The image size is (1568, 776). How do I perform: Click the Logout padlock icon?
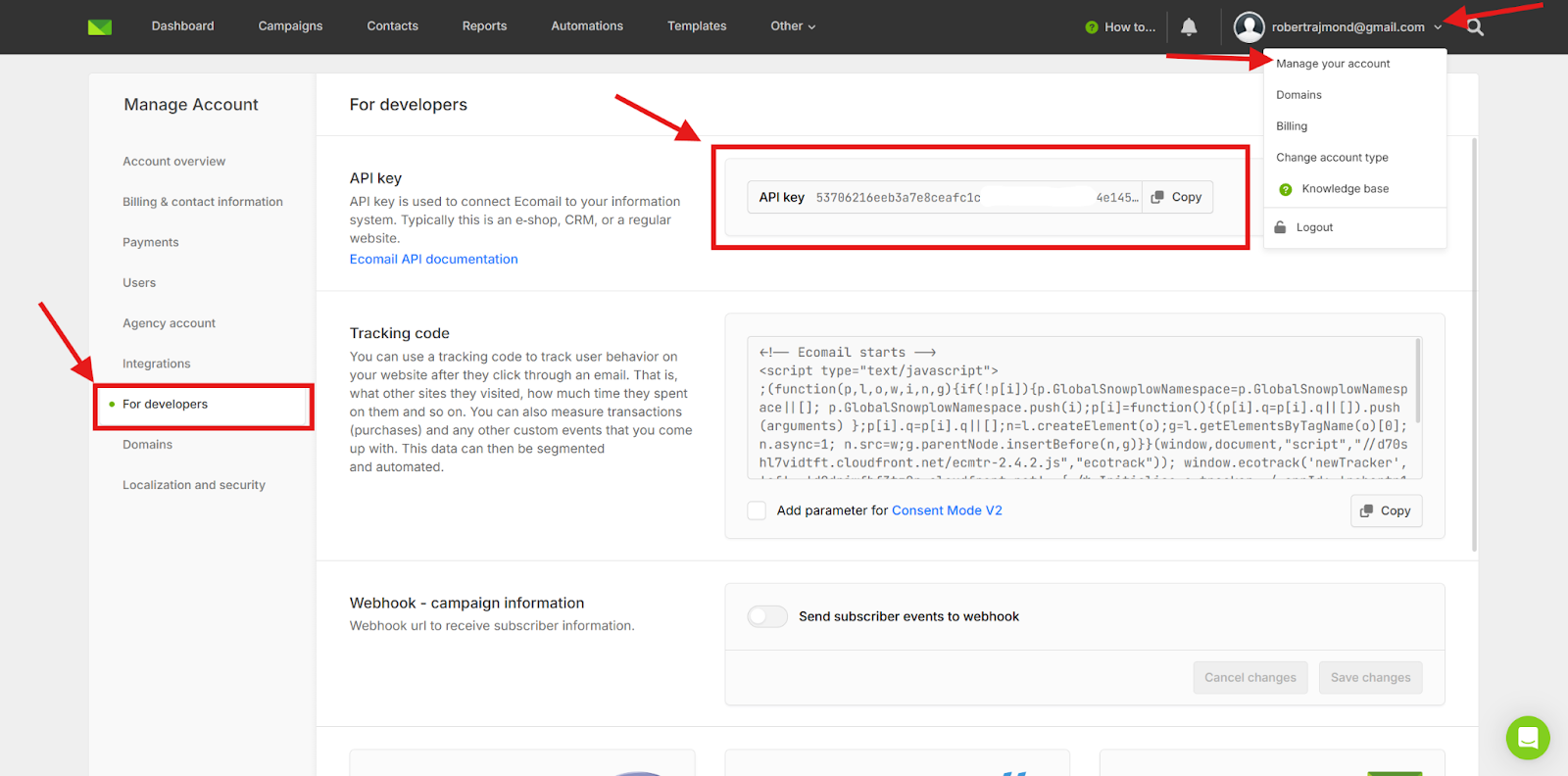coord(1280,227)
